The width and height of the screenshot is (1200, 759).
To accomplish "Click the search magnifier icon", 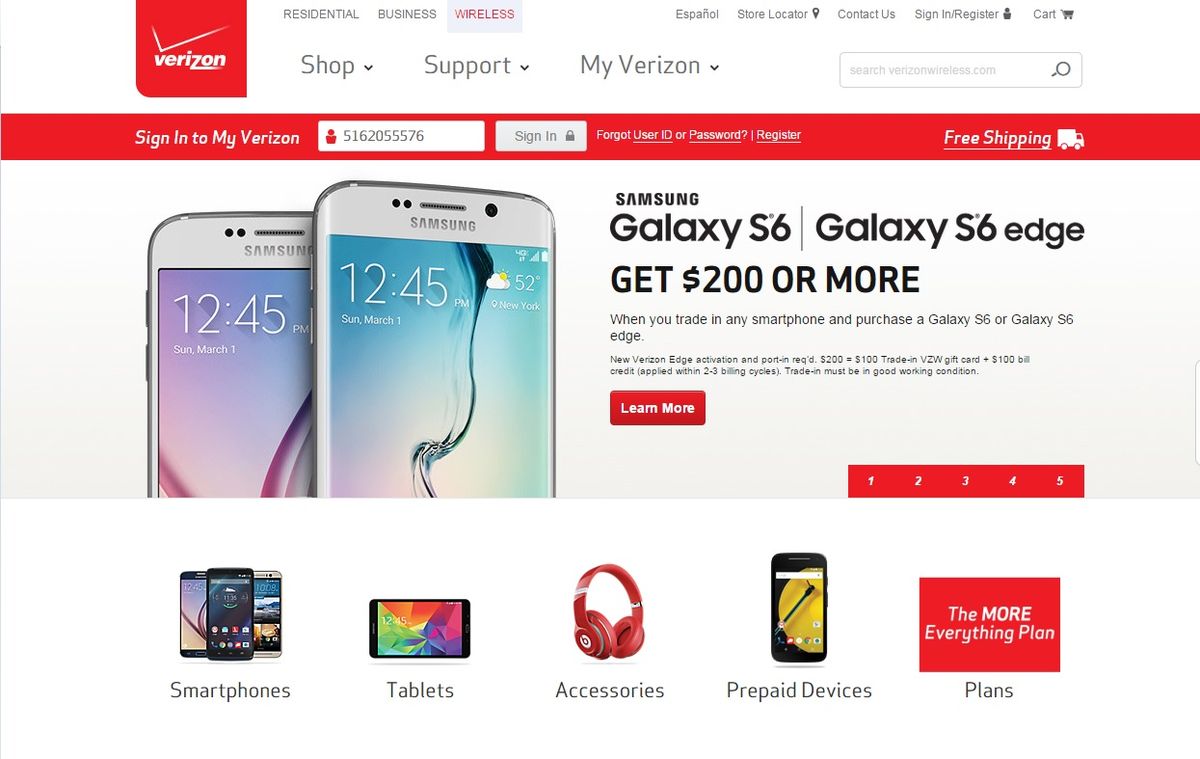I will pos(1061,70).
